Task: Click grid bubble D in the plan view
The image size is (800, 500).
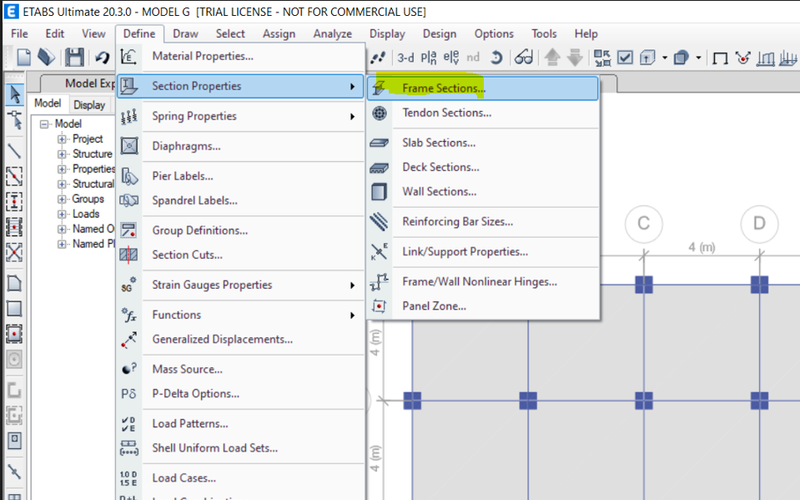Action: (x=759, y=223)
